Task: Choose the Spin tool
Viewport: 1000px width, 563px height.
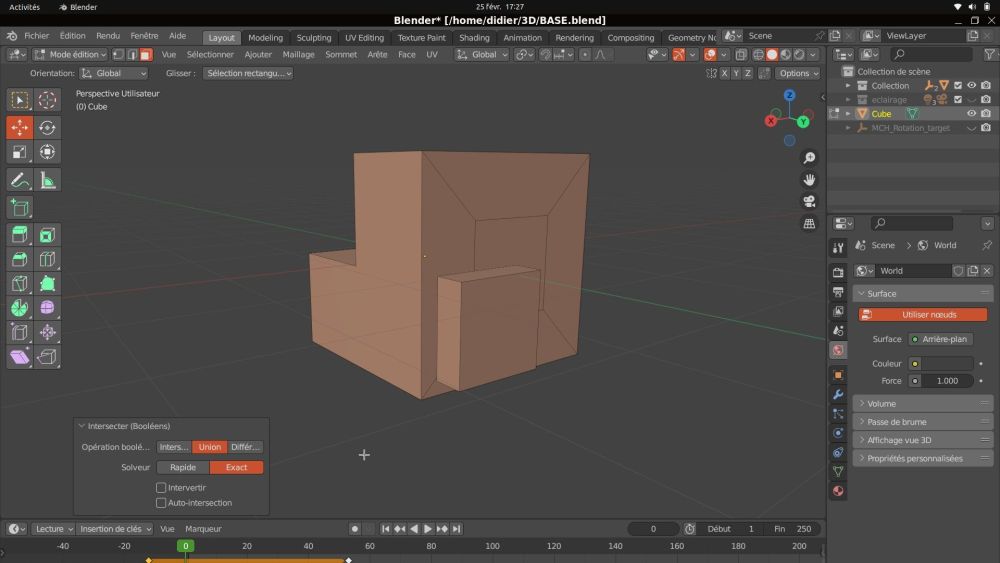Action: pos(19,307)
